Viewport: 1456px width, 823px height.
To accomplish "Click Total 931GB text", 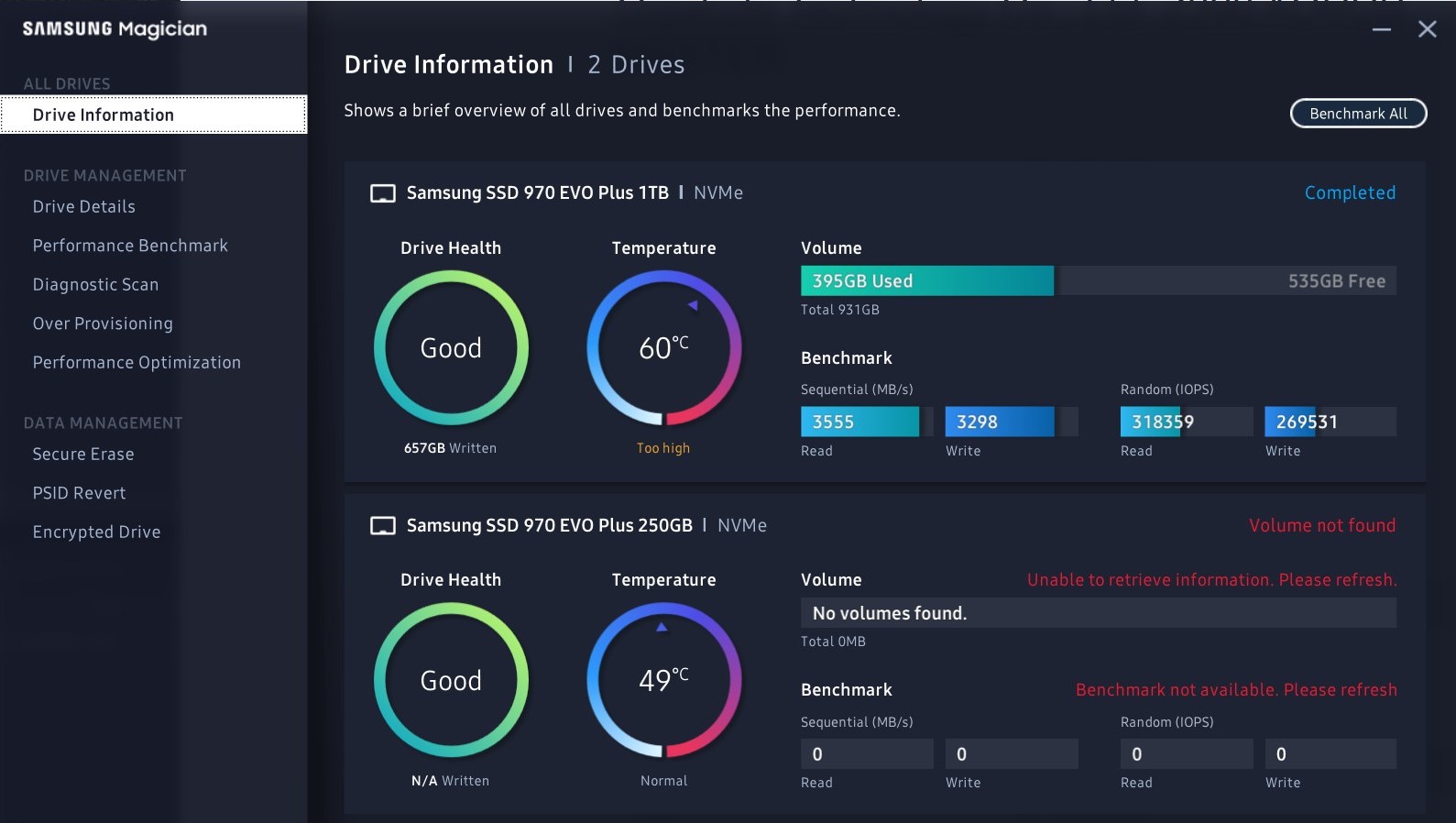I will pyautogui.click(x=840, y=310).
